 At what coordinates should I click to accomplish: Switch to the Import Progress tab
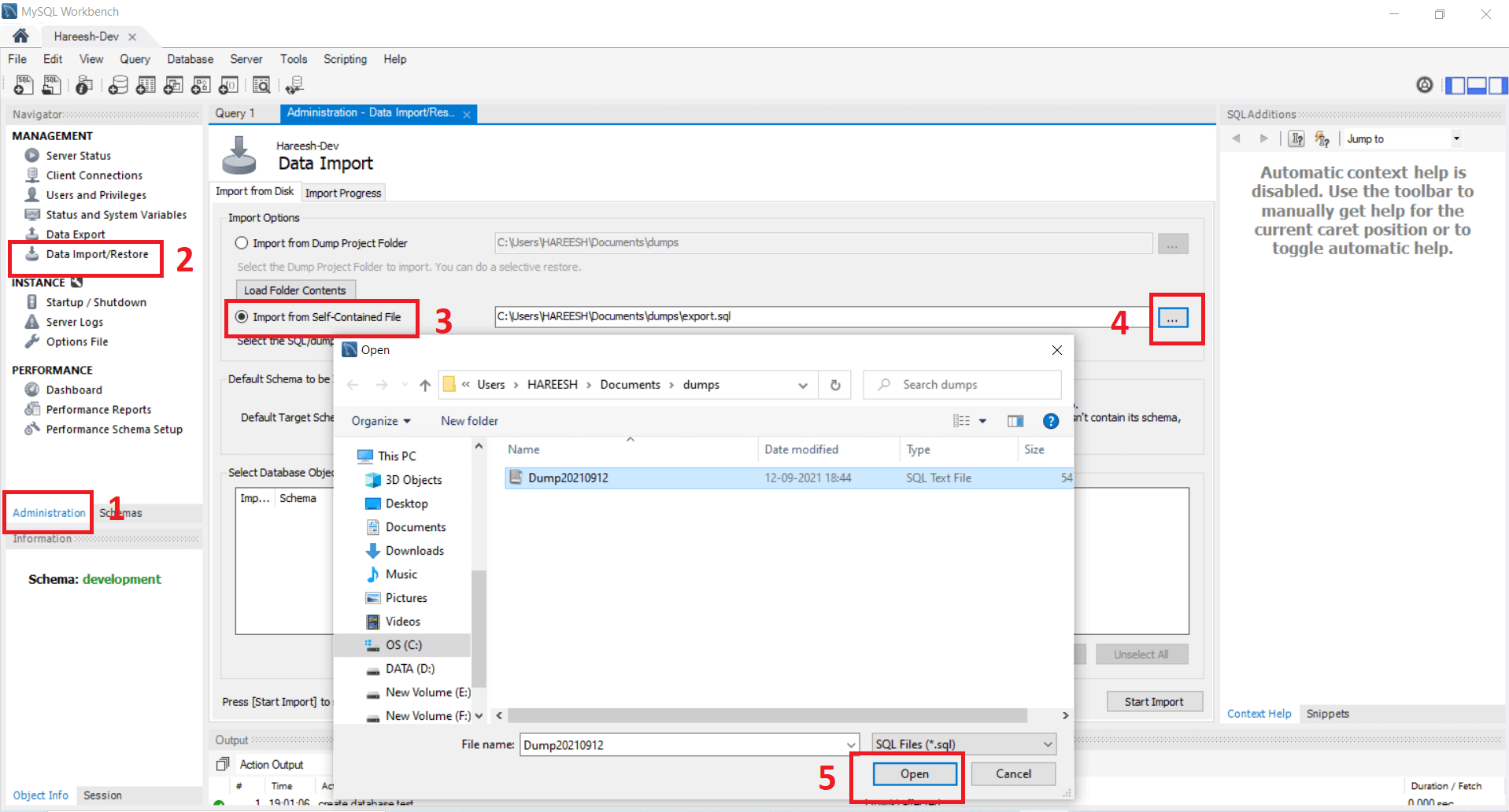[x=343, y=192]
